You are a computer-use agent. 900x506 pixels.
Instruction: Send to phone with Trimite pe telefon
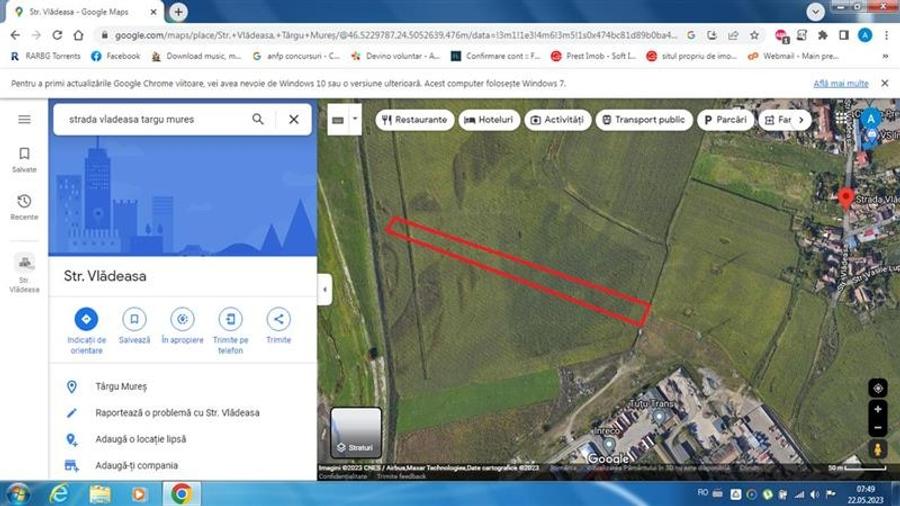coord(230,330)
